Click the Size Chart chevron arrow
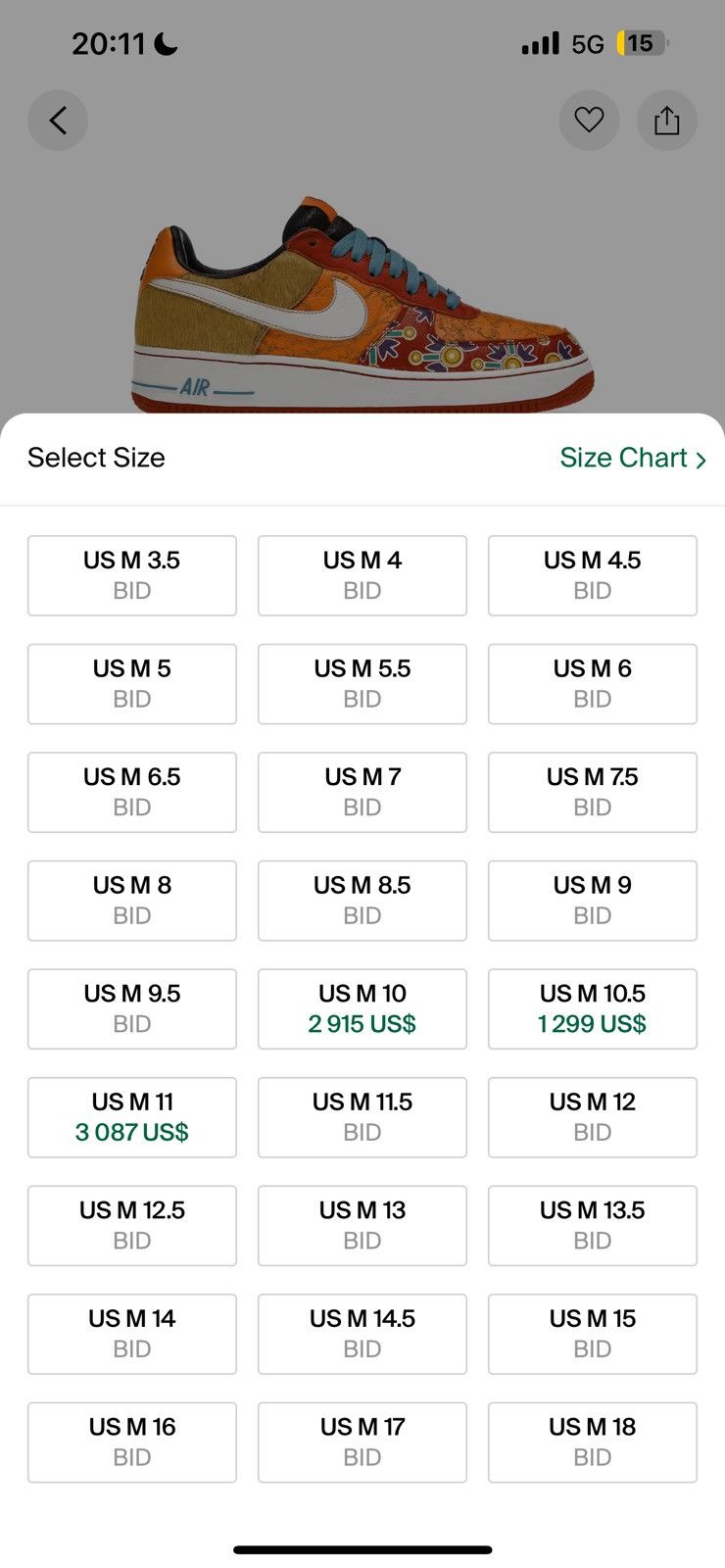Viewport: 725px width, 1568px height. tap(701, 460)
